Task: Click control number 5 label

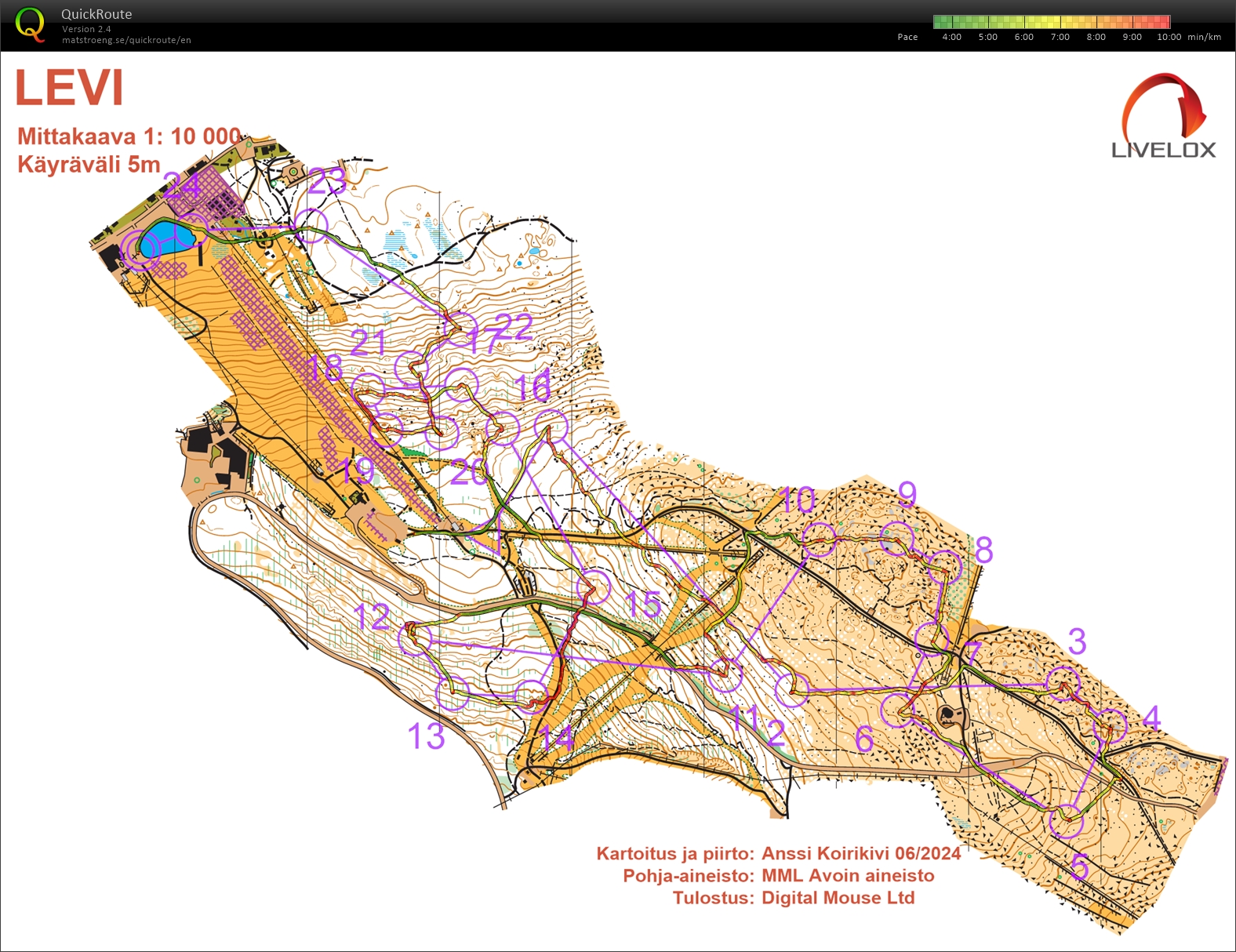Action: [x=1080, y=867]
